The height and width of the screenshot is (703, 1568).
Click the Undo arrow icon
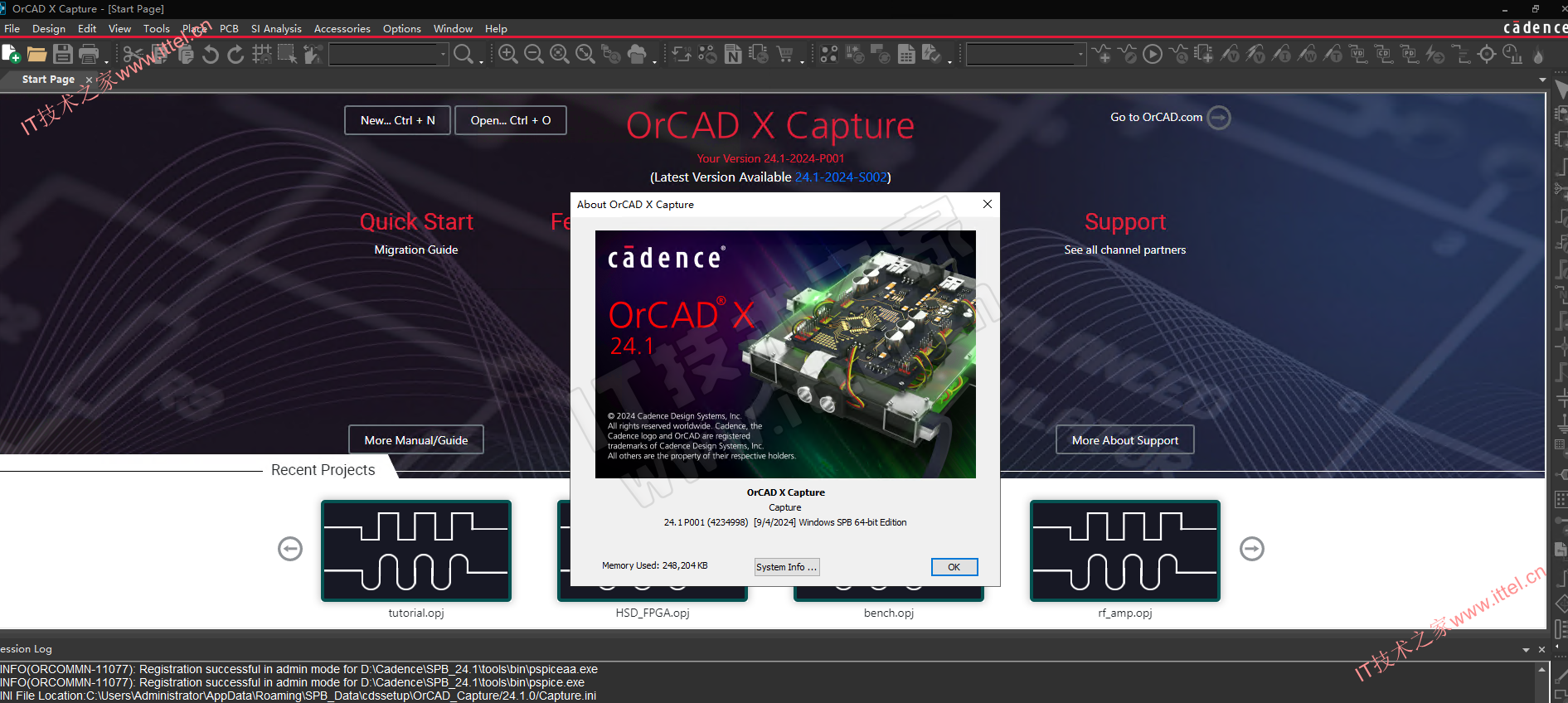[211, 54]
